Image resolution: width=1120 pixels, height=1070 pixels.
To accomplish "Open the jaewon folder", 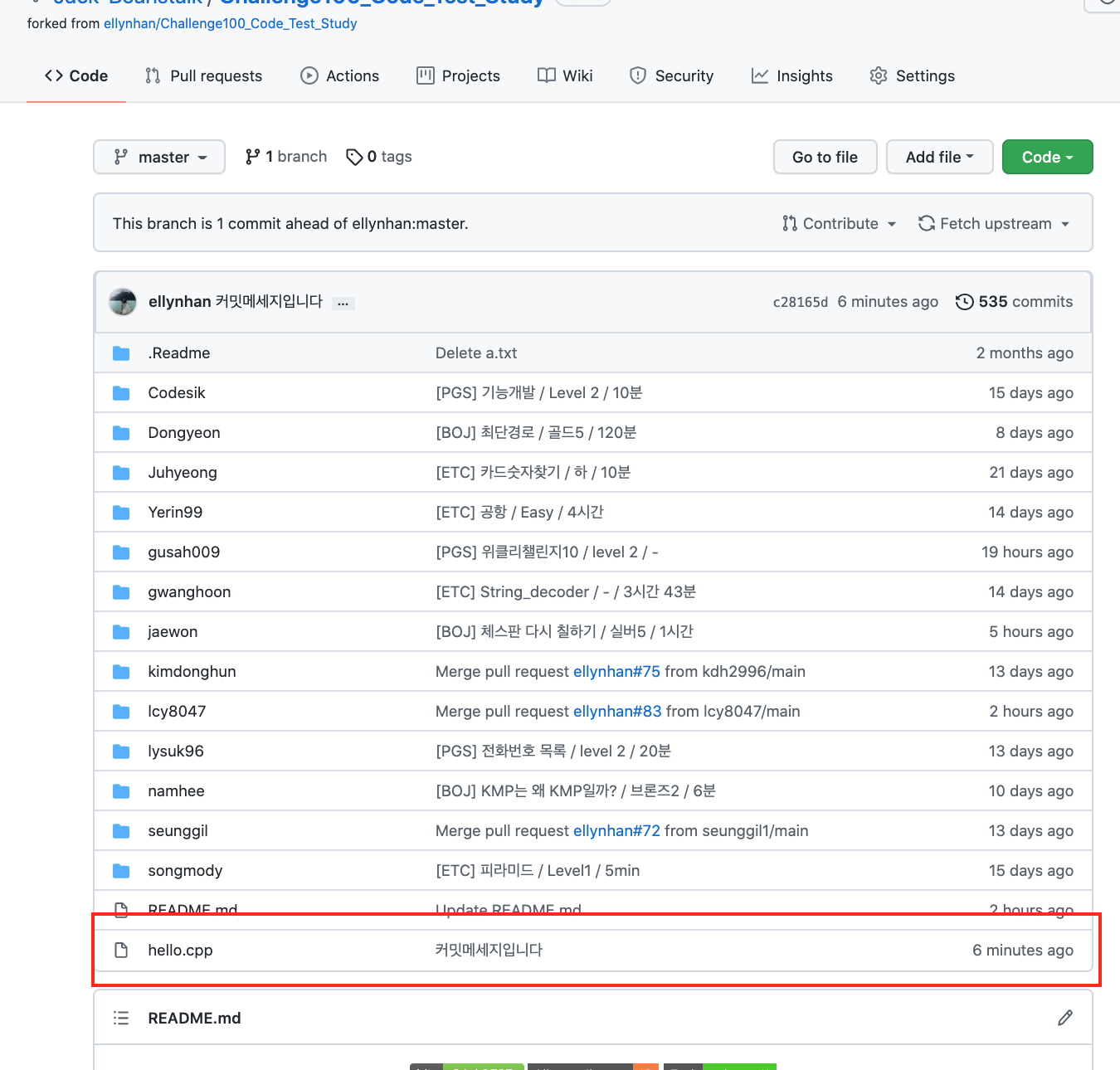I will (173, 631).
